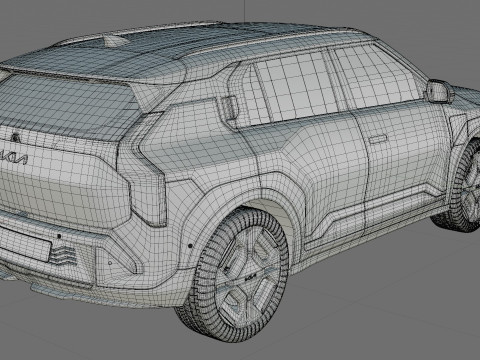Viewport: 480px width, 360px height.
Task: Click the front door handle
Action: 378,138
